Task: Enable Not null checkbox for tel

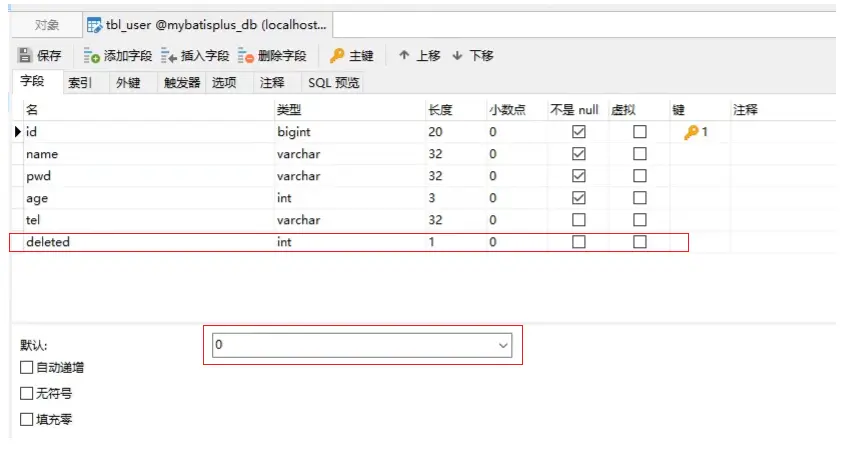Action: point(579,220)
